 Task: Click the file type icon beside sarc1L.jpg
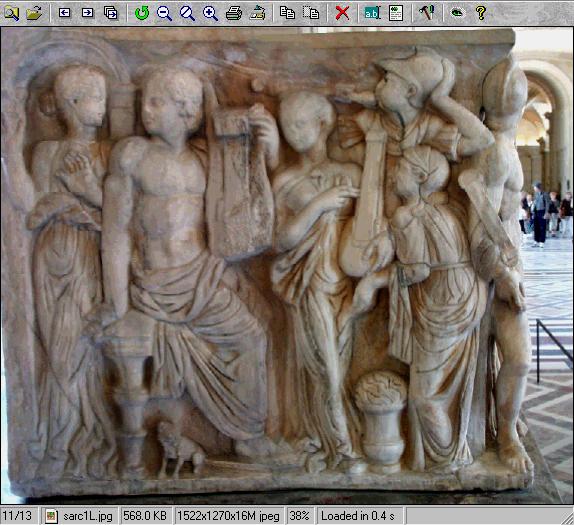tap(51, 516)
